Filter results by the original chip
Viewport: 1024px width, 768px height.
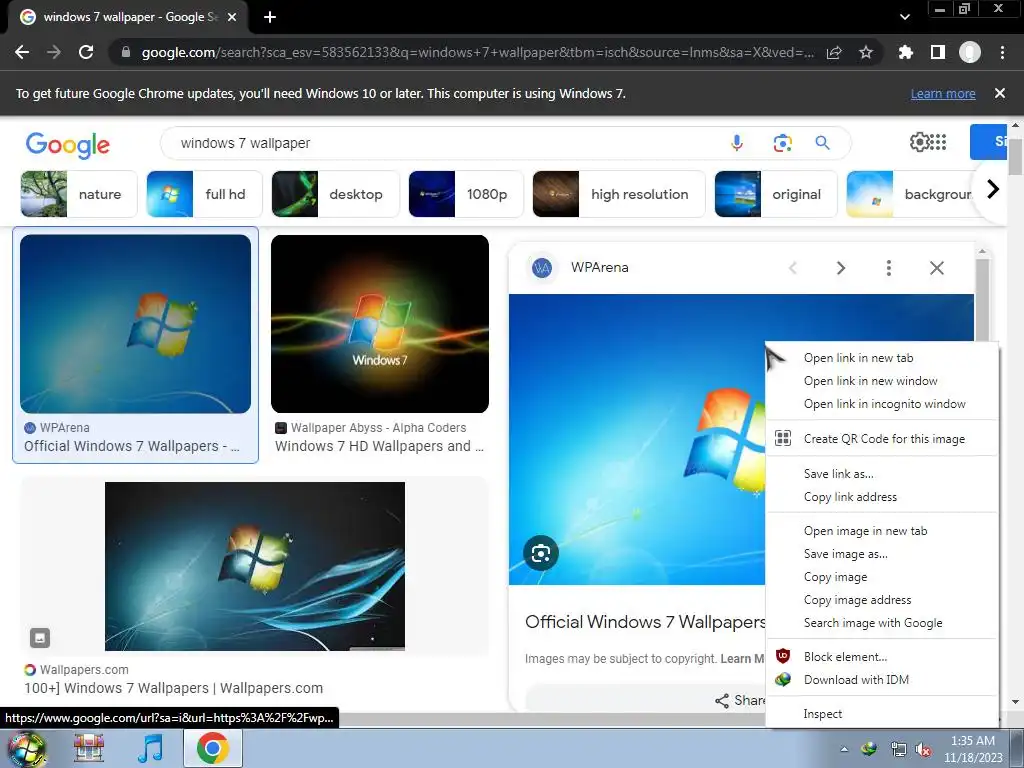click(776, 194)
